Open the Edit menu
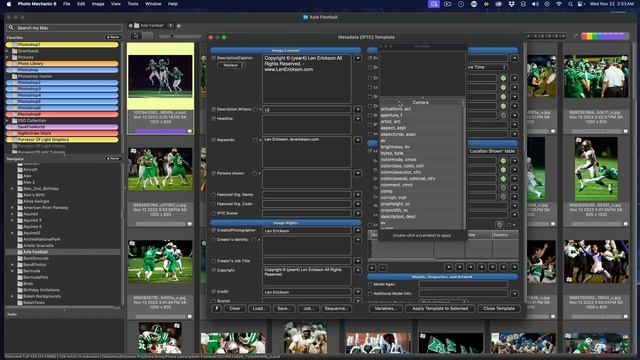640x360 pixels. coord(81,4)
